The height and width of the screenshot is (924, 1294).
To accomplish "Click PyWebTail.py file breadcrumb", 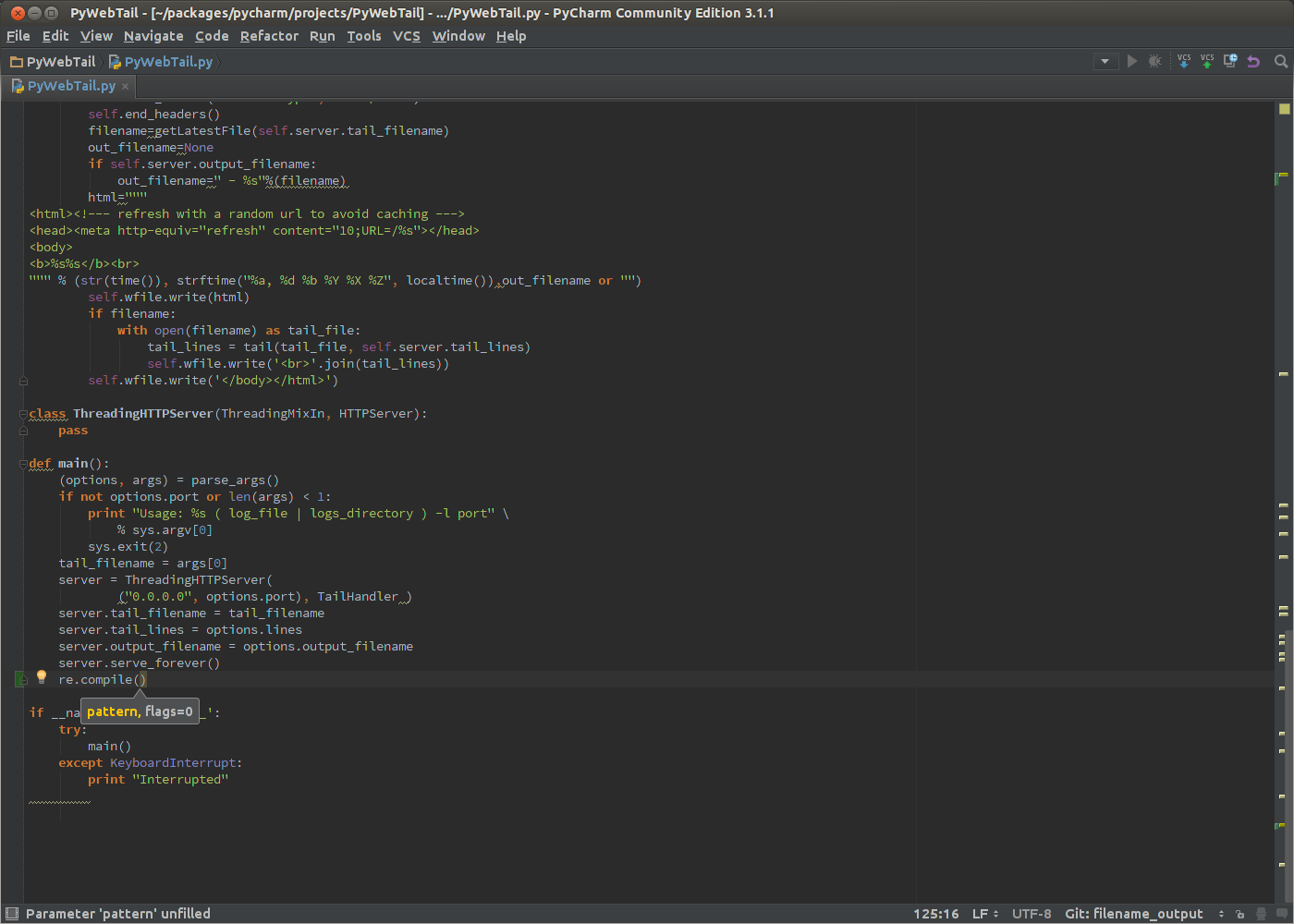I will [161, 62].
